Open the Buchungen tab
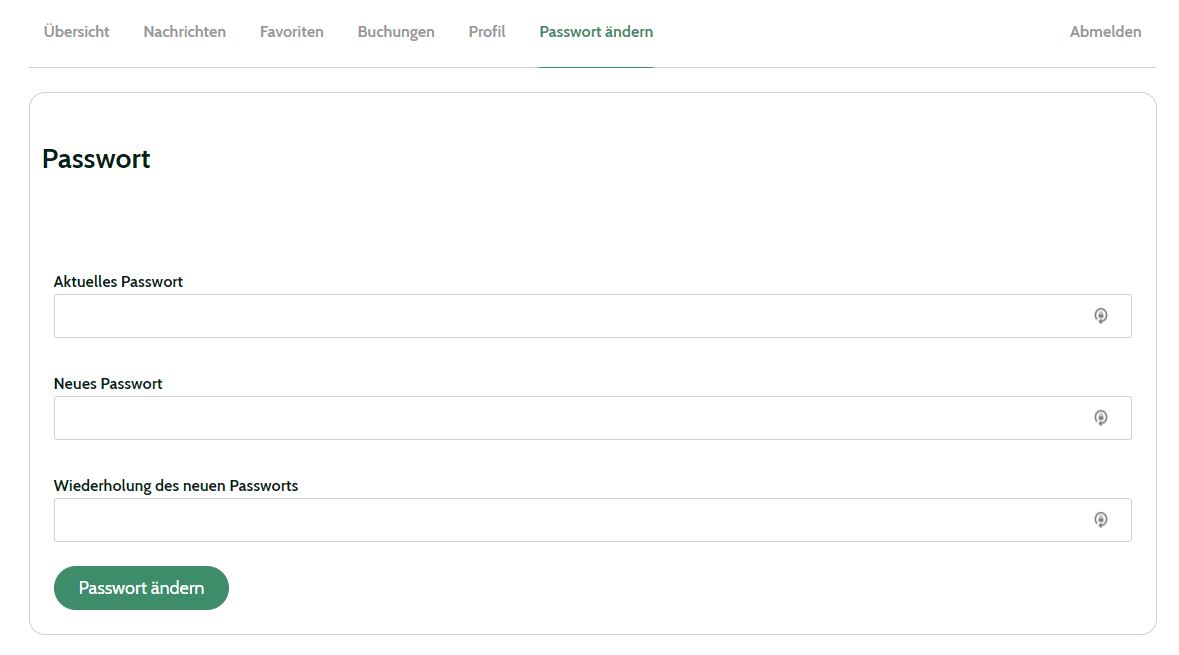 (396, 32)
